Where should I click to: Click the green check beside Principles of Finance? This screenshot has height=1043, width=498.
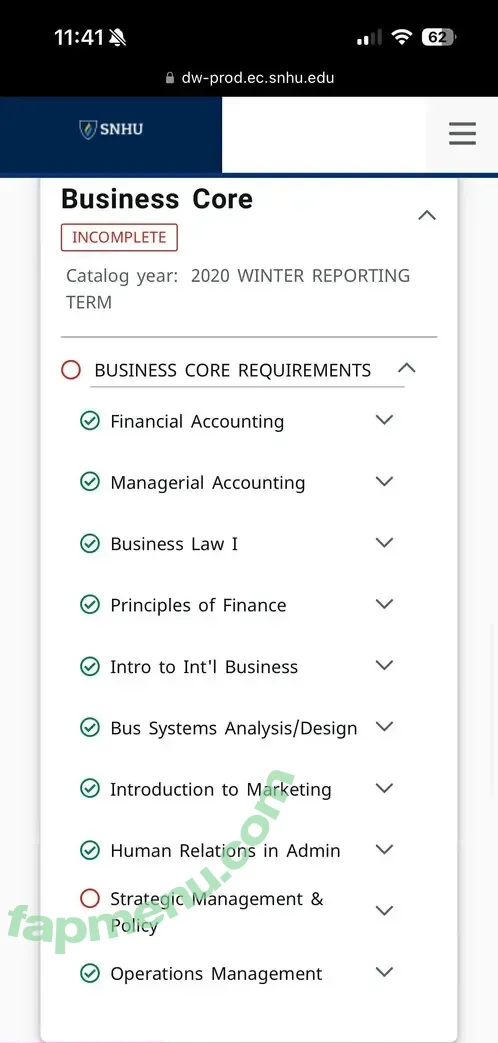point(90,605)
